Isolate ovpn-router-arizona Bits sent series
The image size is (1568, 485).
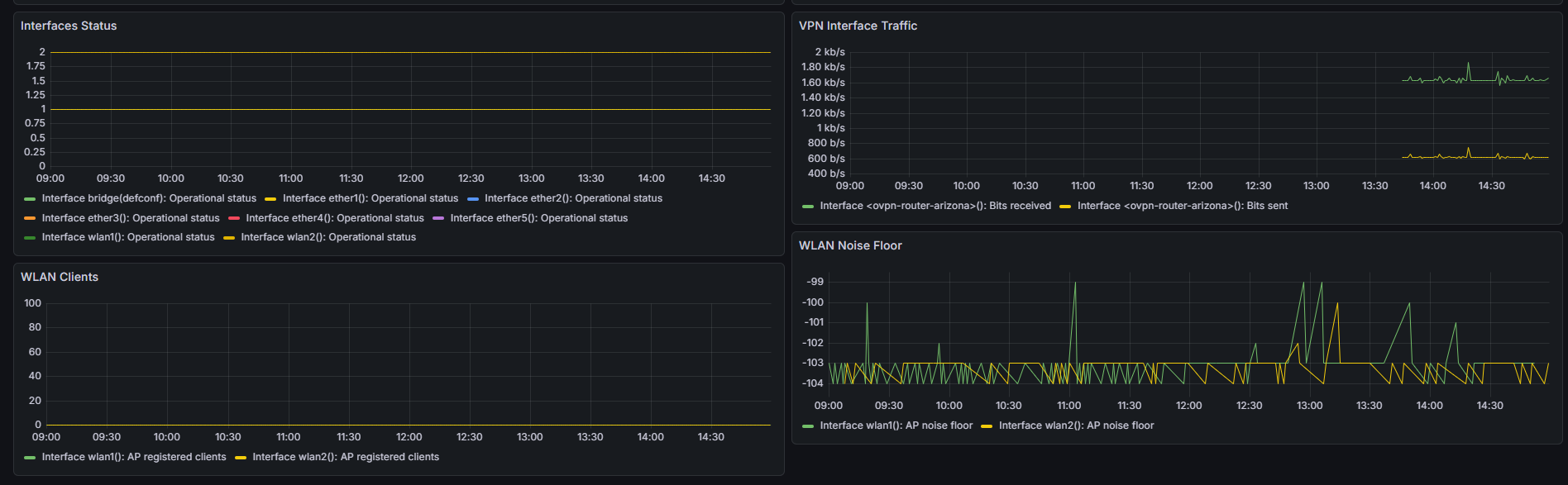point(1183,206)
